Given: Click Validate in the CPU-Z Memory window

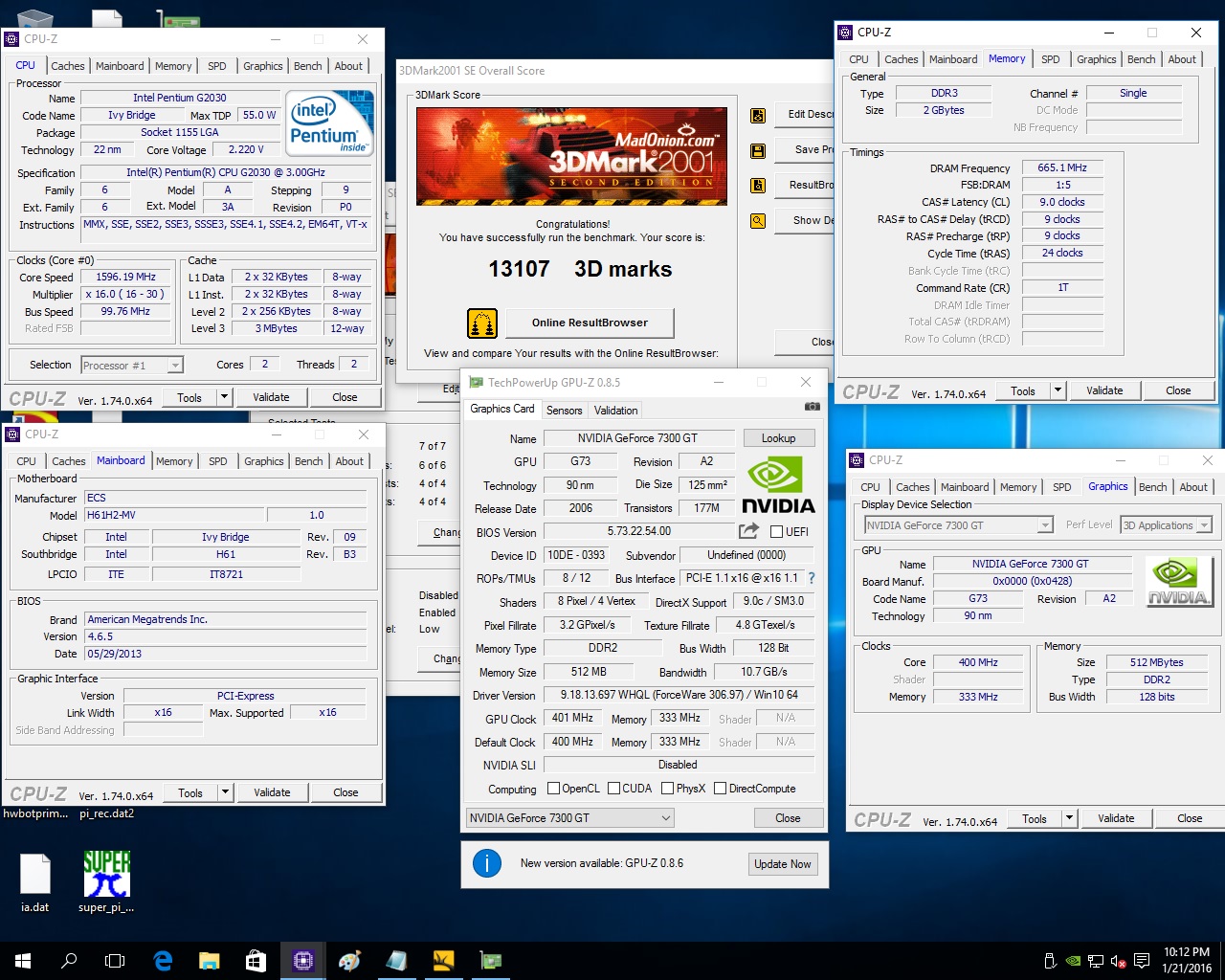Looking at the screenshot, I should click(1104, 390).
